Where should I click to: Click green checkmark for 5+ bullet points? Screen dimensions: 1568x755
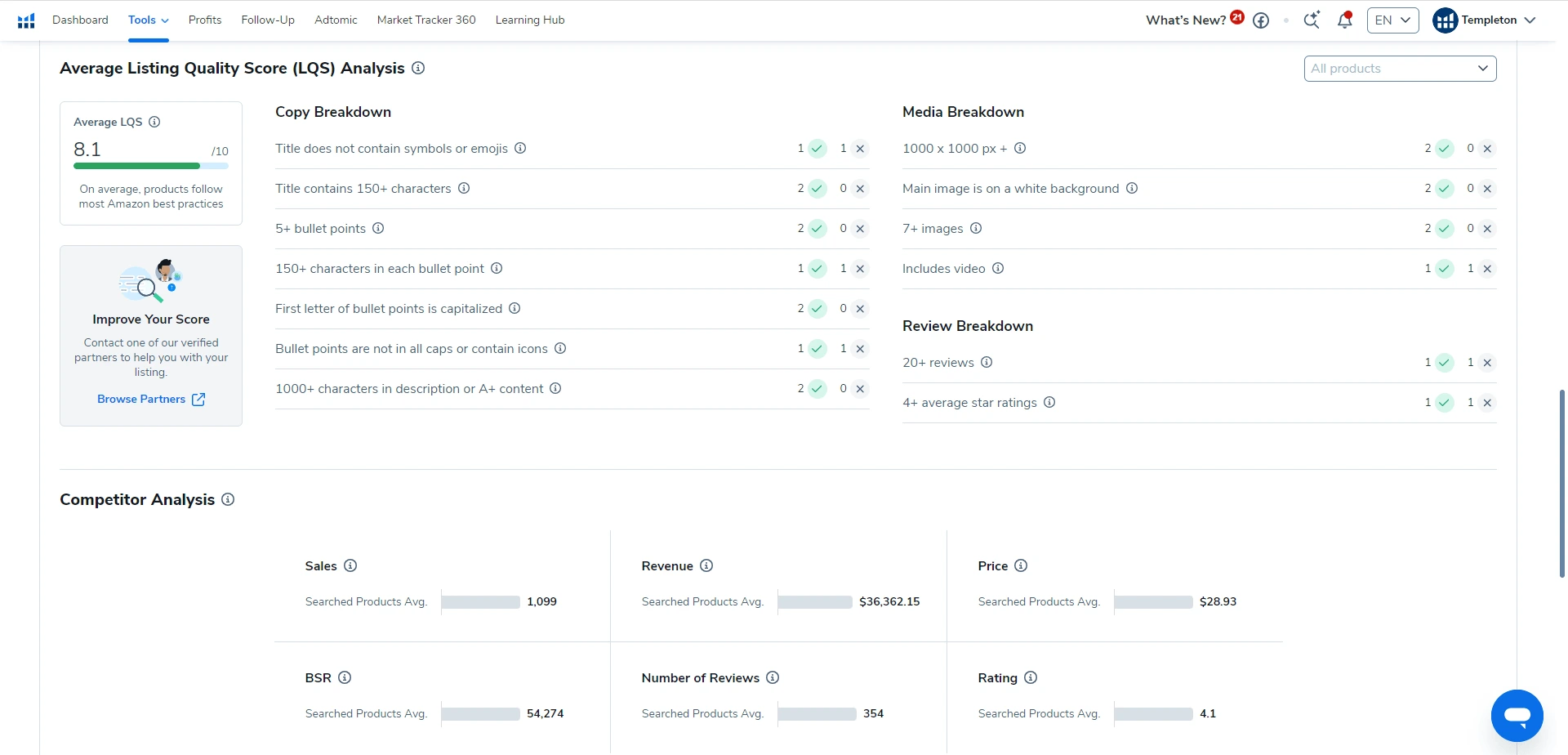[x=817, y=229]
